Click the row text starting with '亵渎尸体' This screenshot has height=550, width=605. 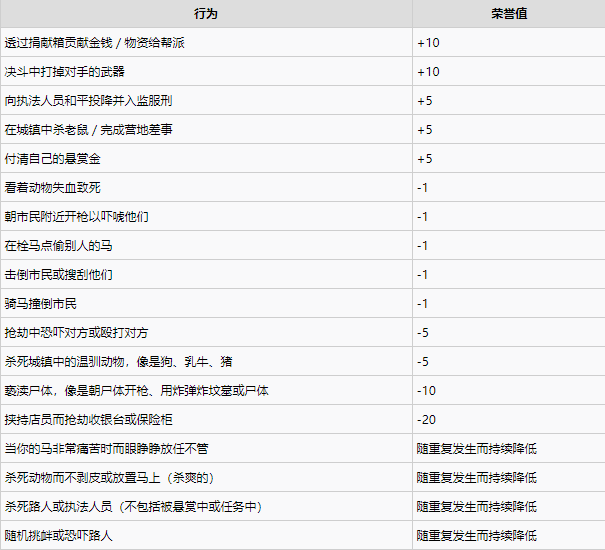click(x=137, y=391)
